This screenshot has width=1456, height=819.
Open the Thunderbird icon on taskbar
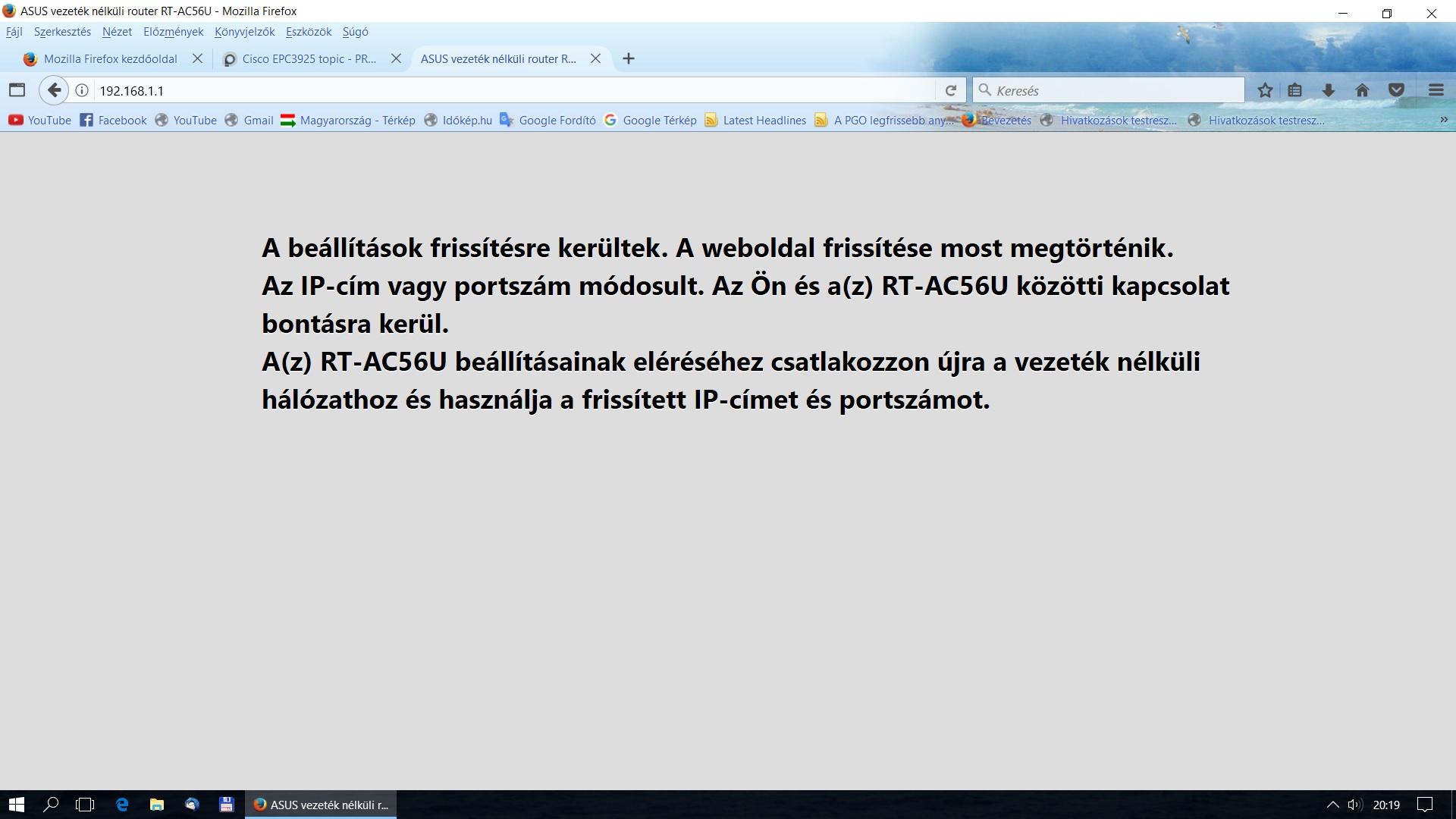(x=191, y=805)
